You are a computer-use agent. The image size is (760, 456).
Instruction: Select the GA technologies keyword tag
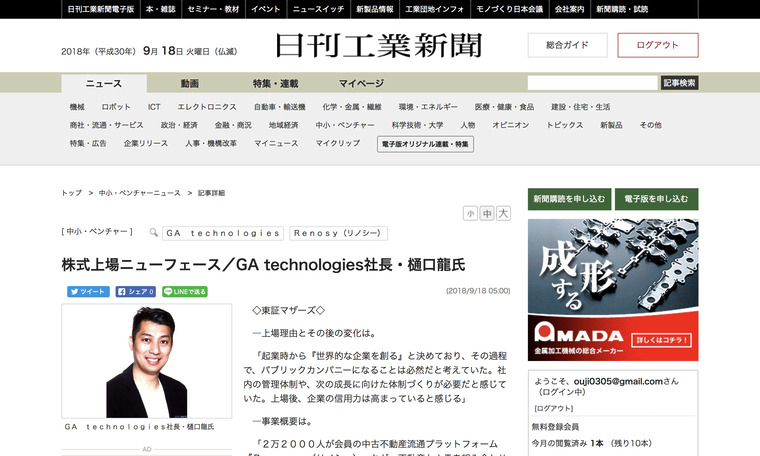(223, 233)
